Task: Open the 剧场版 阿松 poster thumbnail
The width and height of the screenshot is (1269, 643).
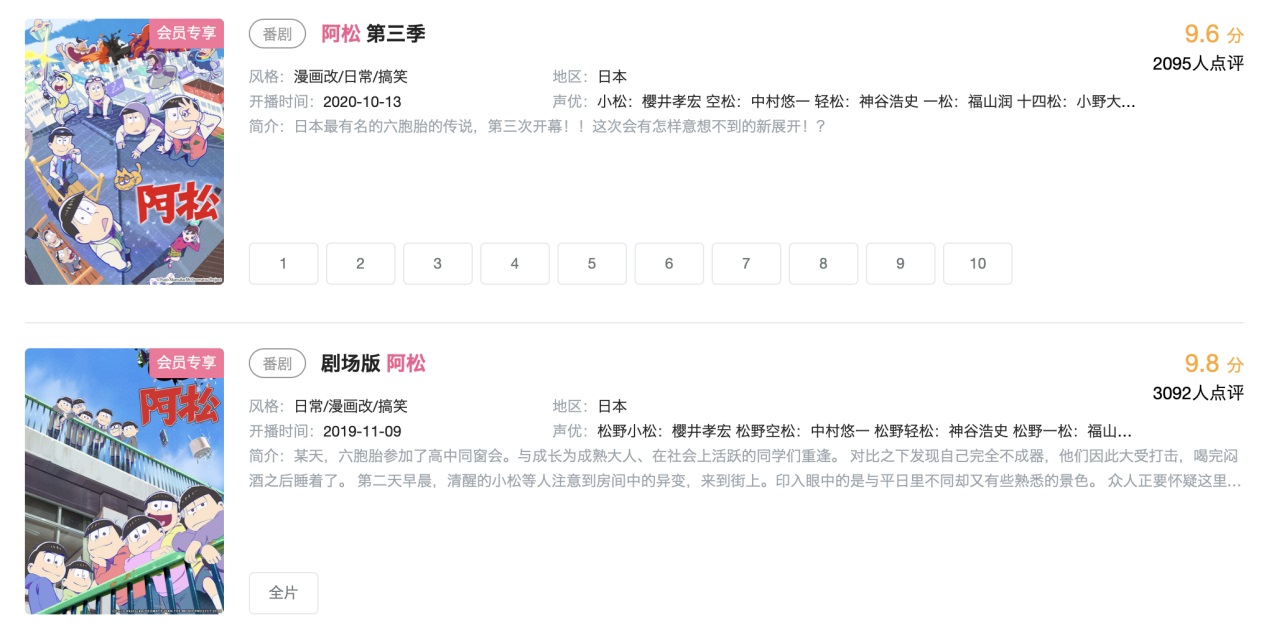Action: (124, 481)
